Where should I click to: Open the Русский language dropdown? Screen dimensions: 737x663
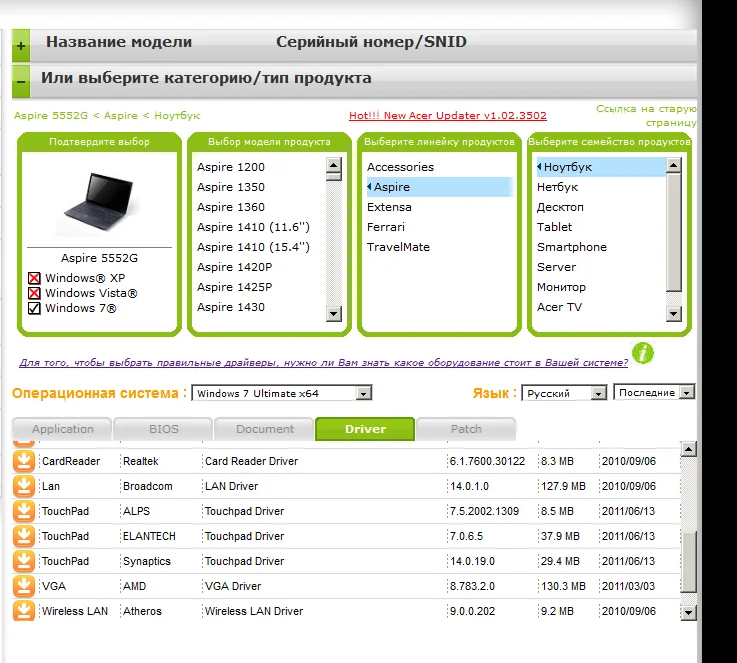[x=564, y=393]
